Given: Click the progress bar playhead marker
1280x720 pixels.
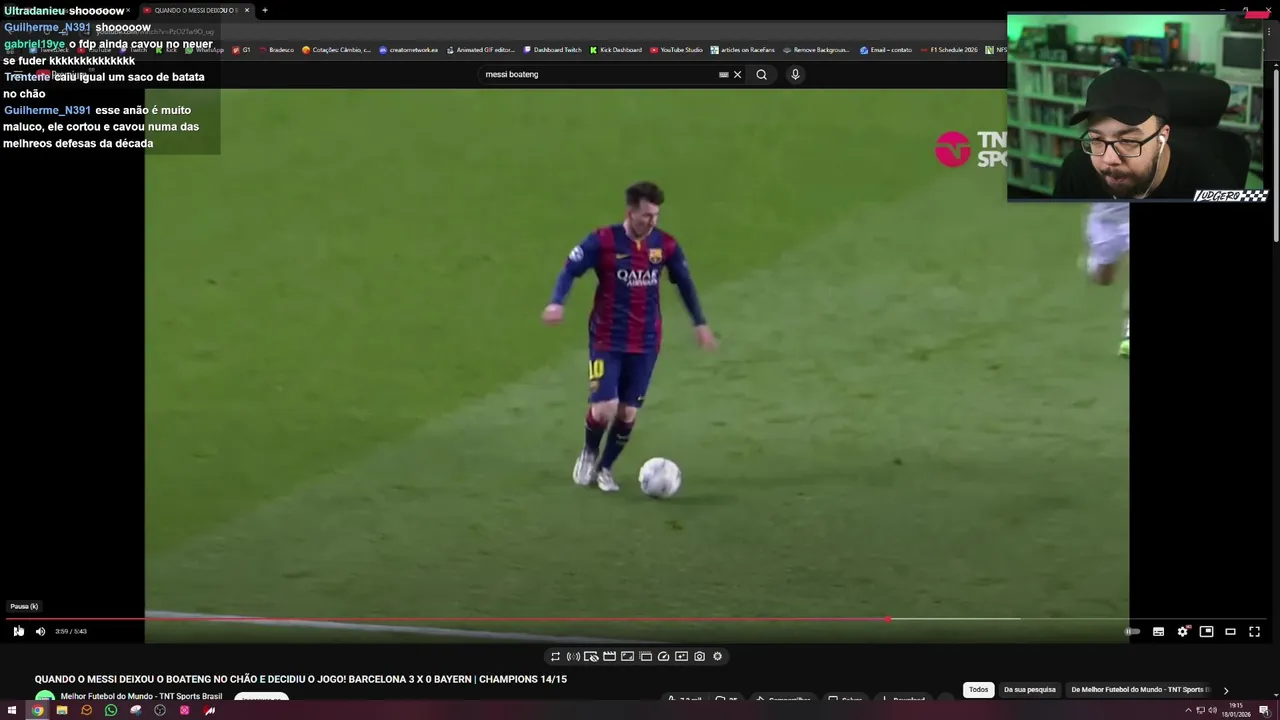Looking at the screenshot, I should [x=888, y=619].
